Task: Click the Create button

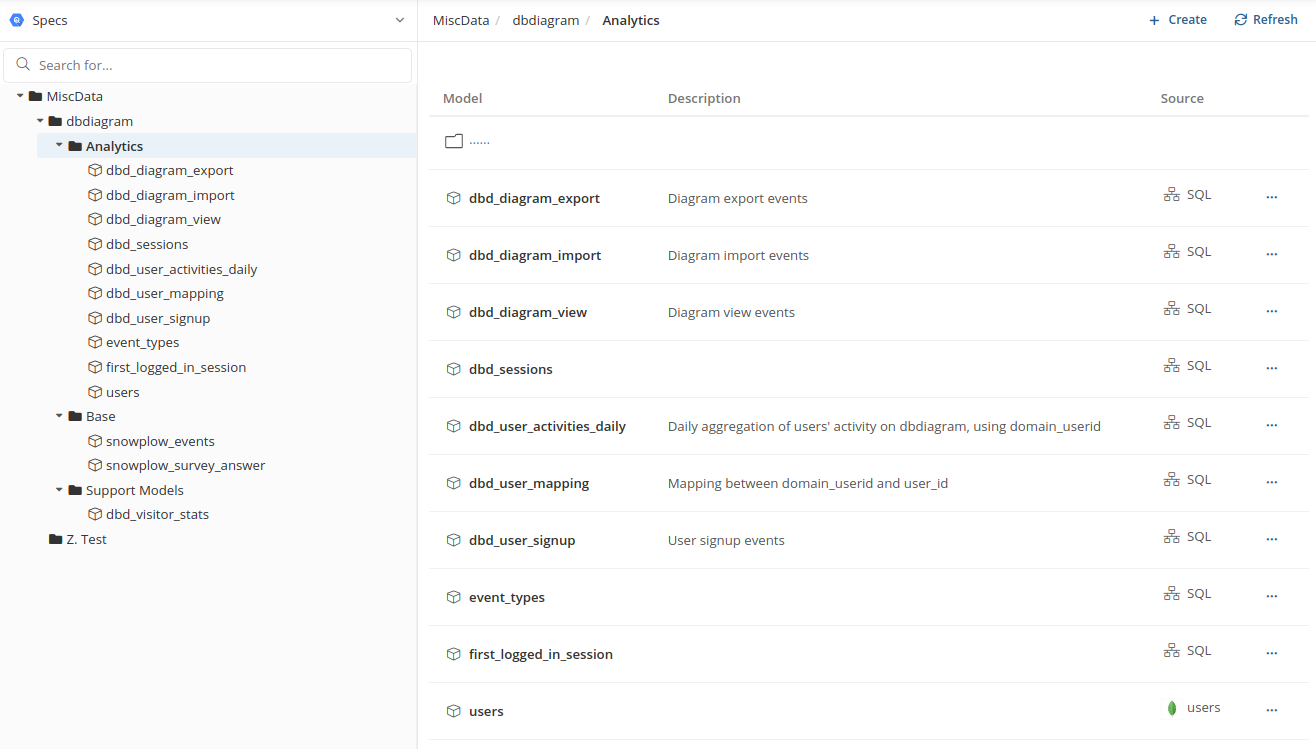Action: (x=1177, y=20)
